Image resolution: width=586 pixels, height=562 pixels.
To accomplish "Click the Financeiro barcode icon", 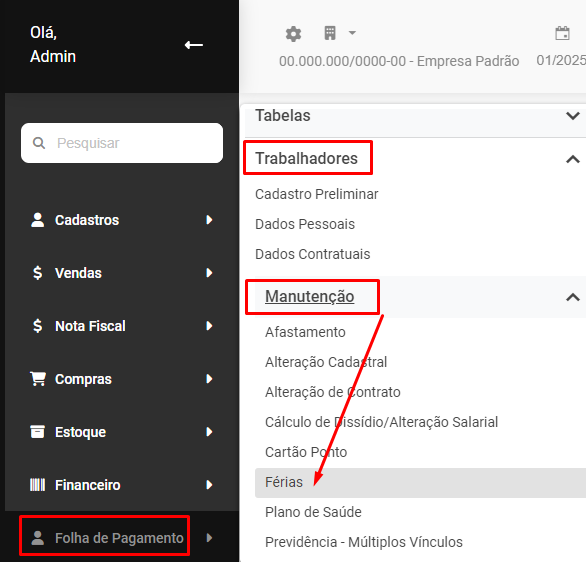I will [x=37, y=485].
